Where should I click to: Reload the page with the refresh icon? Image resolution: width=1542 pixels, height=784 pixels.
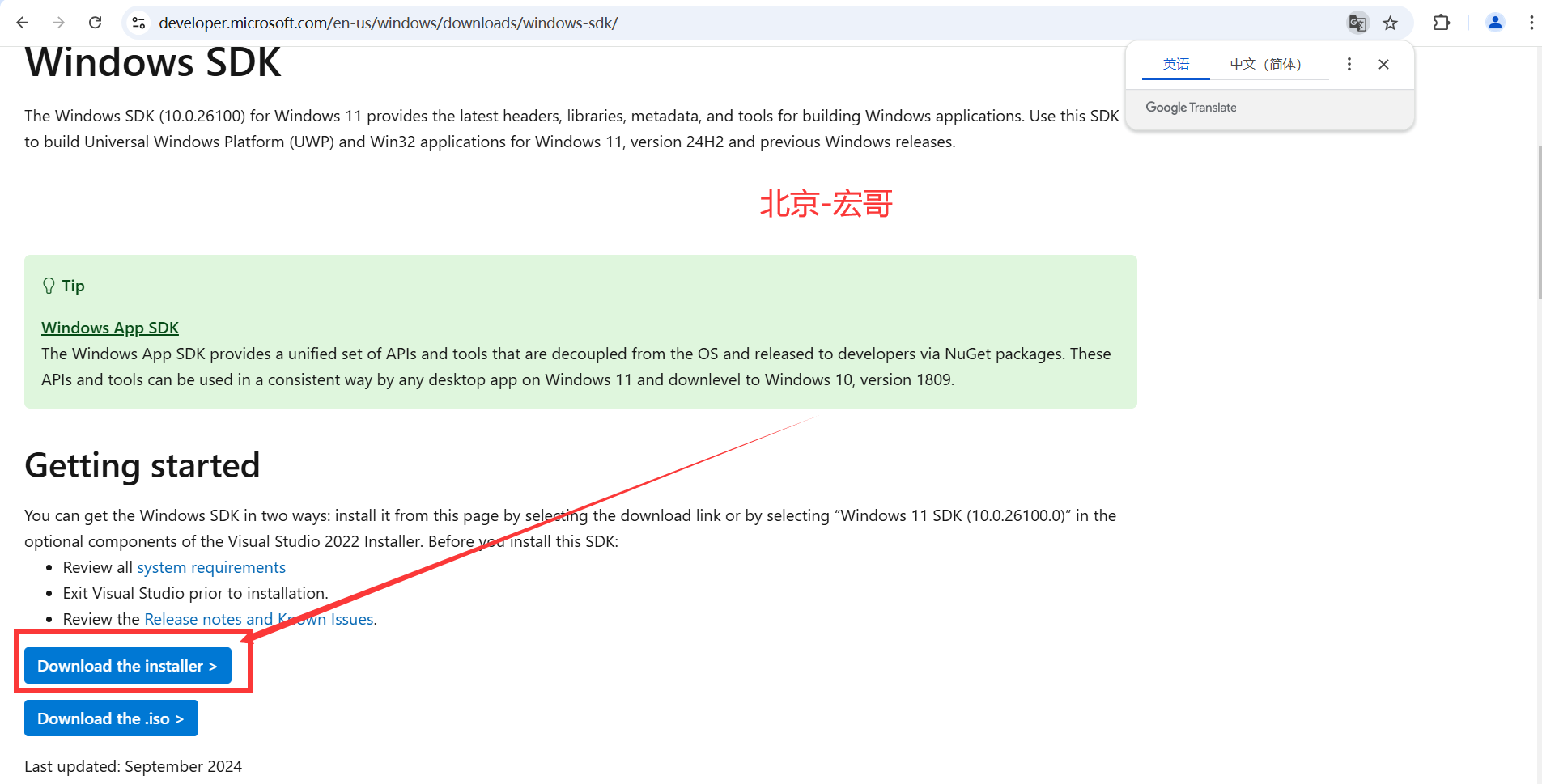(x=95, y=23)
